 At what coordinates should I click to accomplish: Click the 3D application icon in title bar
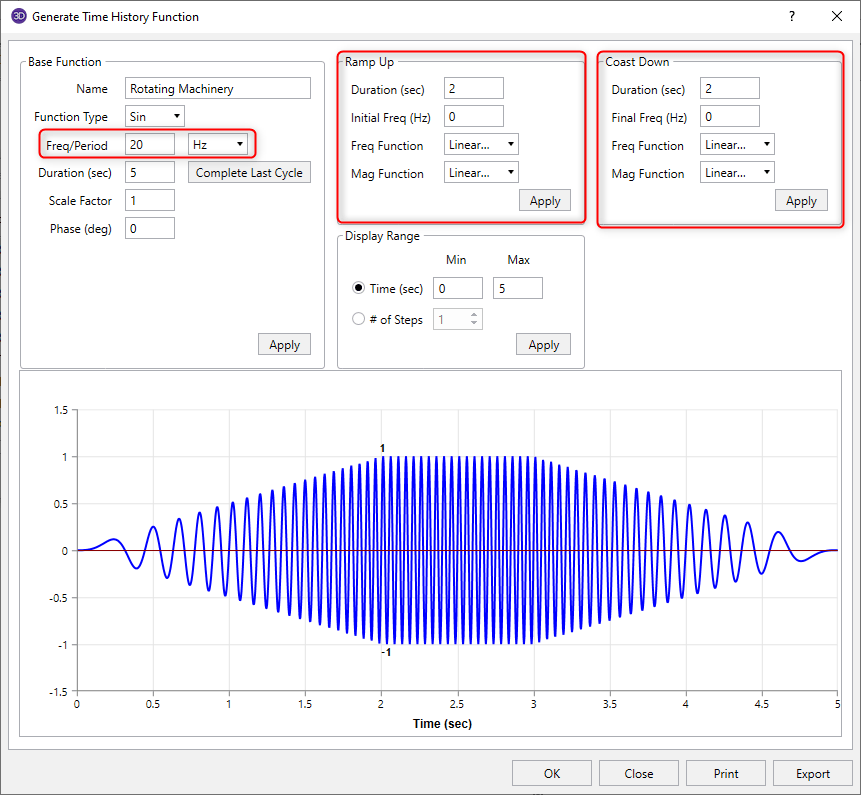18,16
